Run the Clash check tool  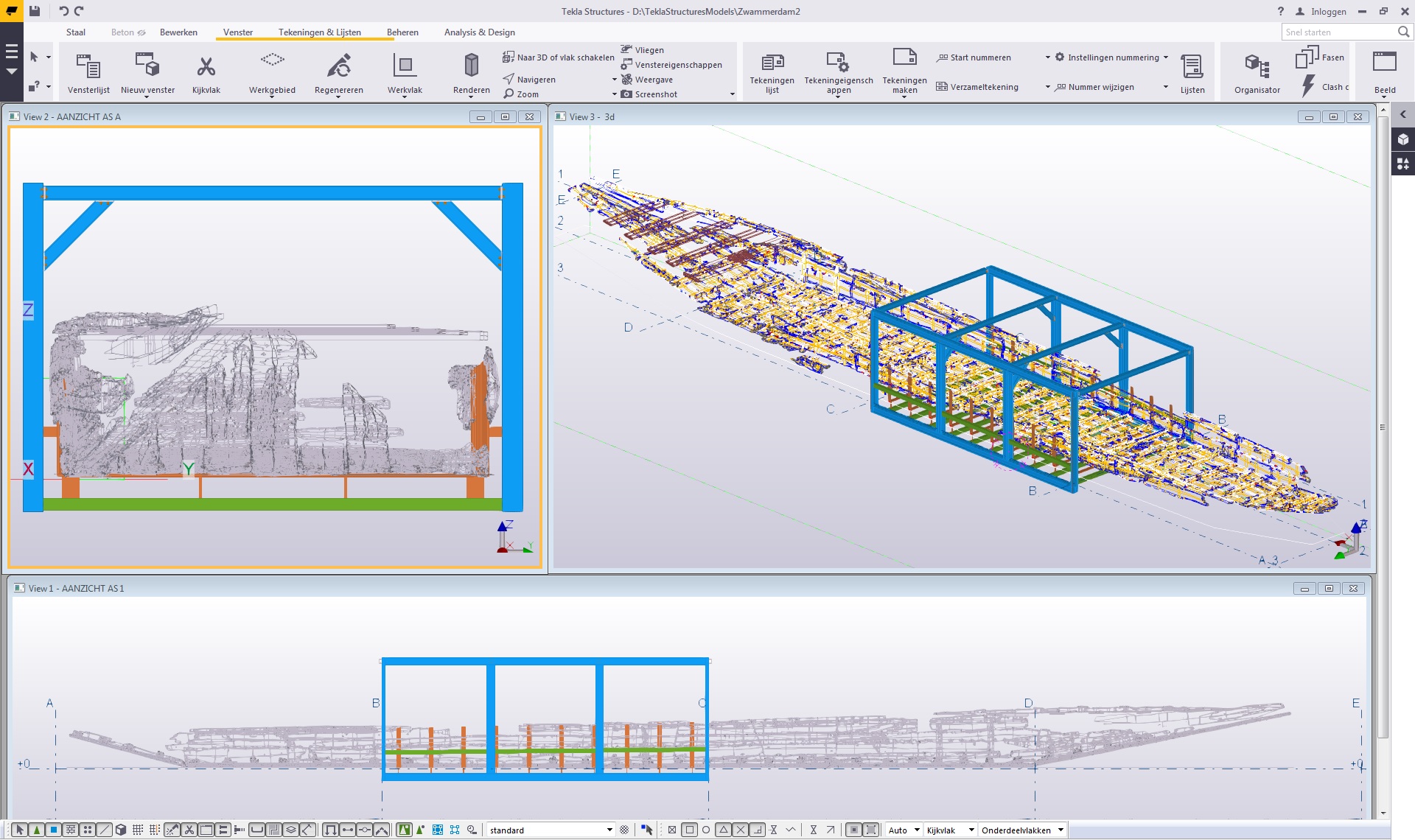(1324, 86)
